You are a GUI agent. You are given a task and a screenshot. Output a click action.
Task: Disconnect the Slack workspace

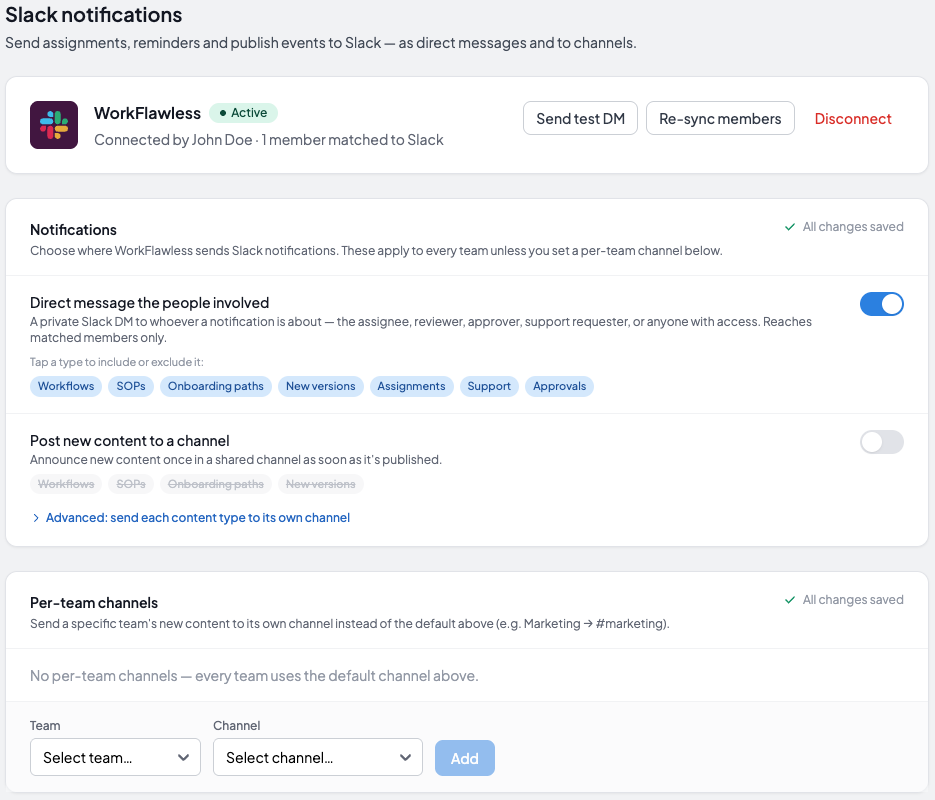(x=853, y=119)
